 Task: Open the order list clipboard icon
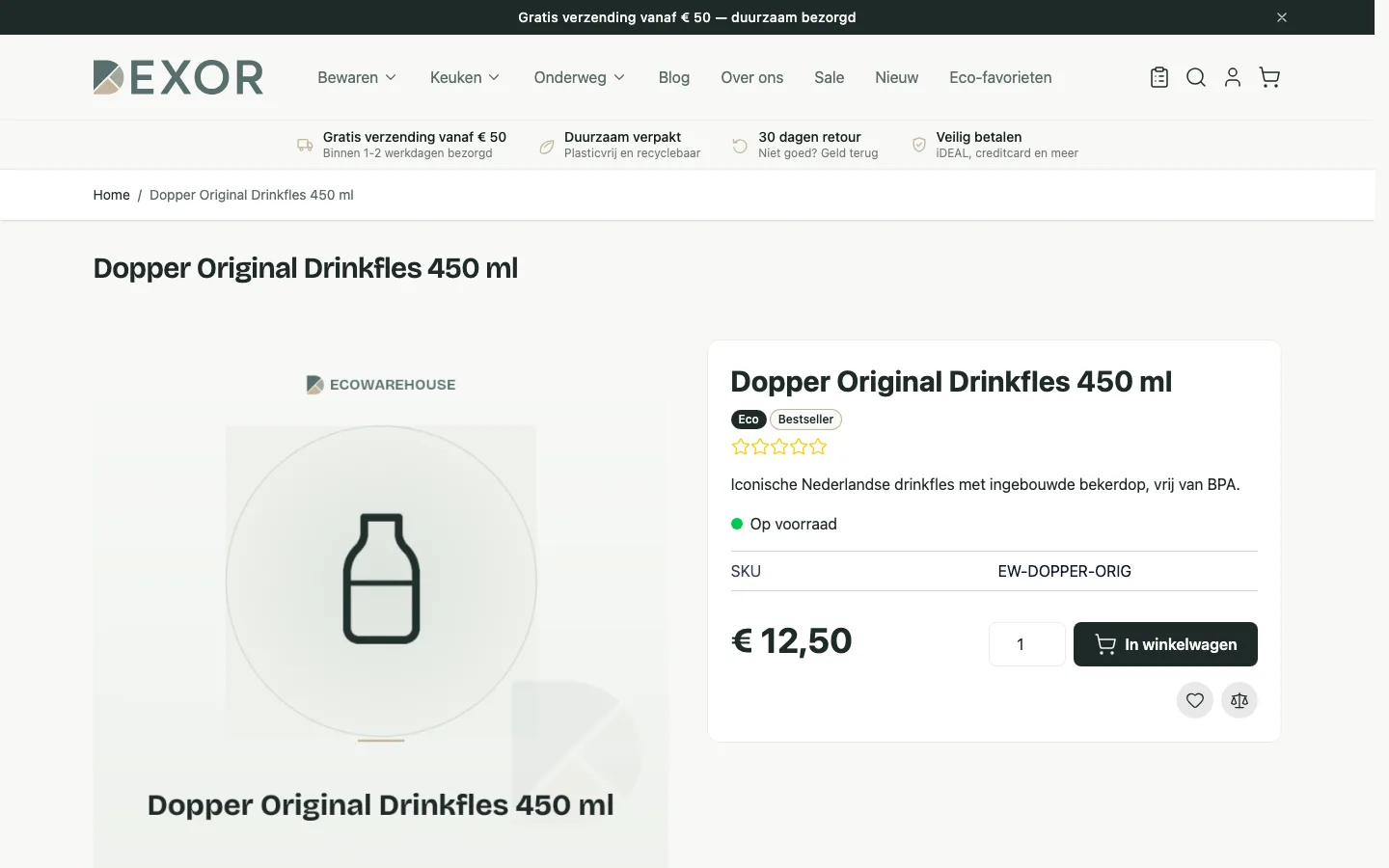(1159, 77)
